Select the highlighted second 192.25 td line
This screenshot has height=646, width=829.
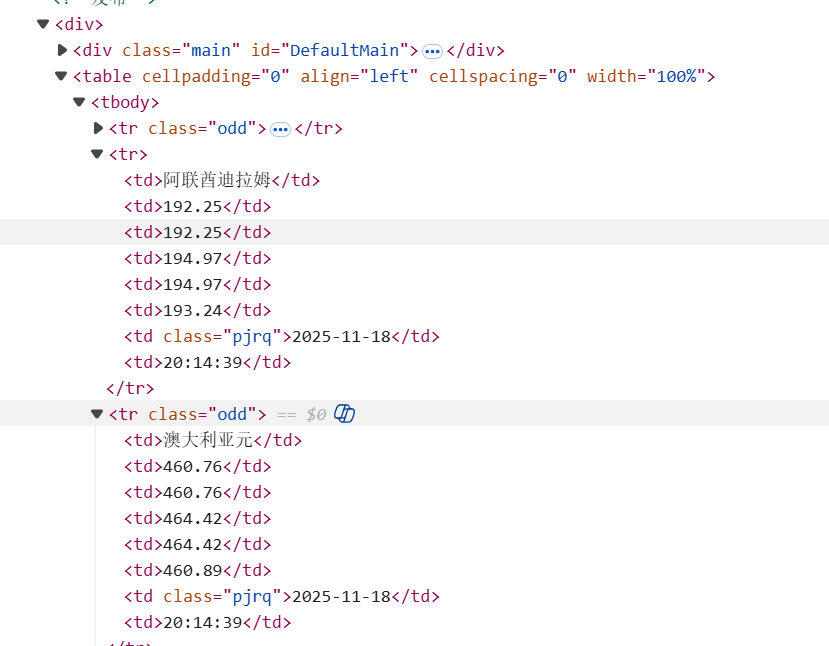[x=198, y=232]
